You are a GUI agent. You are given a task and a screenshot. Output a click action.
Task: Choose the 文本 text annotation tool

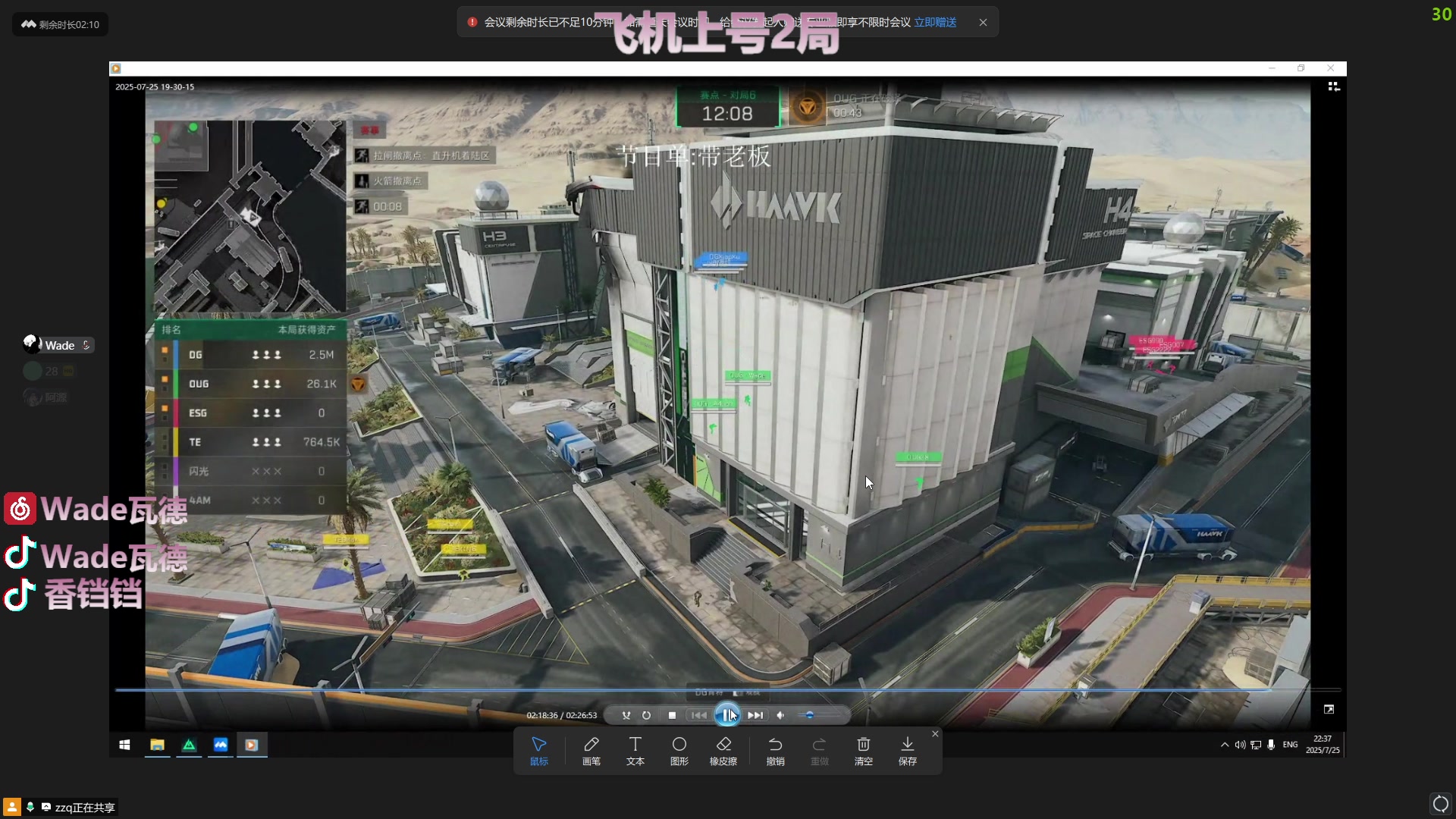pos(635,751)
